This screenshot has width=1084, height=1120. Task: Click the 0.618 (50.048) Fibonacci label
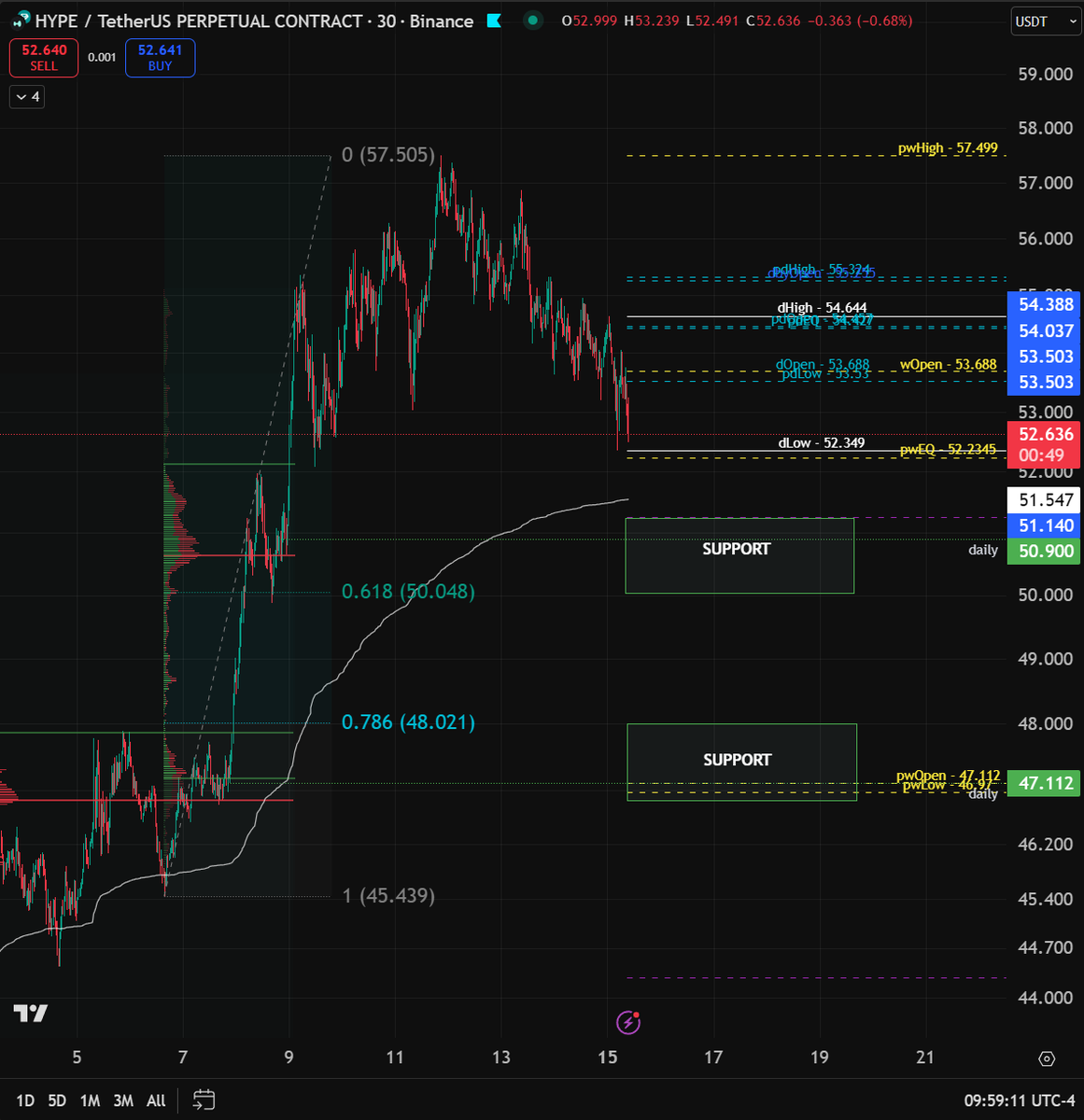[408, 592]
